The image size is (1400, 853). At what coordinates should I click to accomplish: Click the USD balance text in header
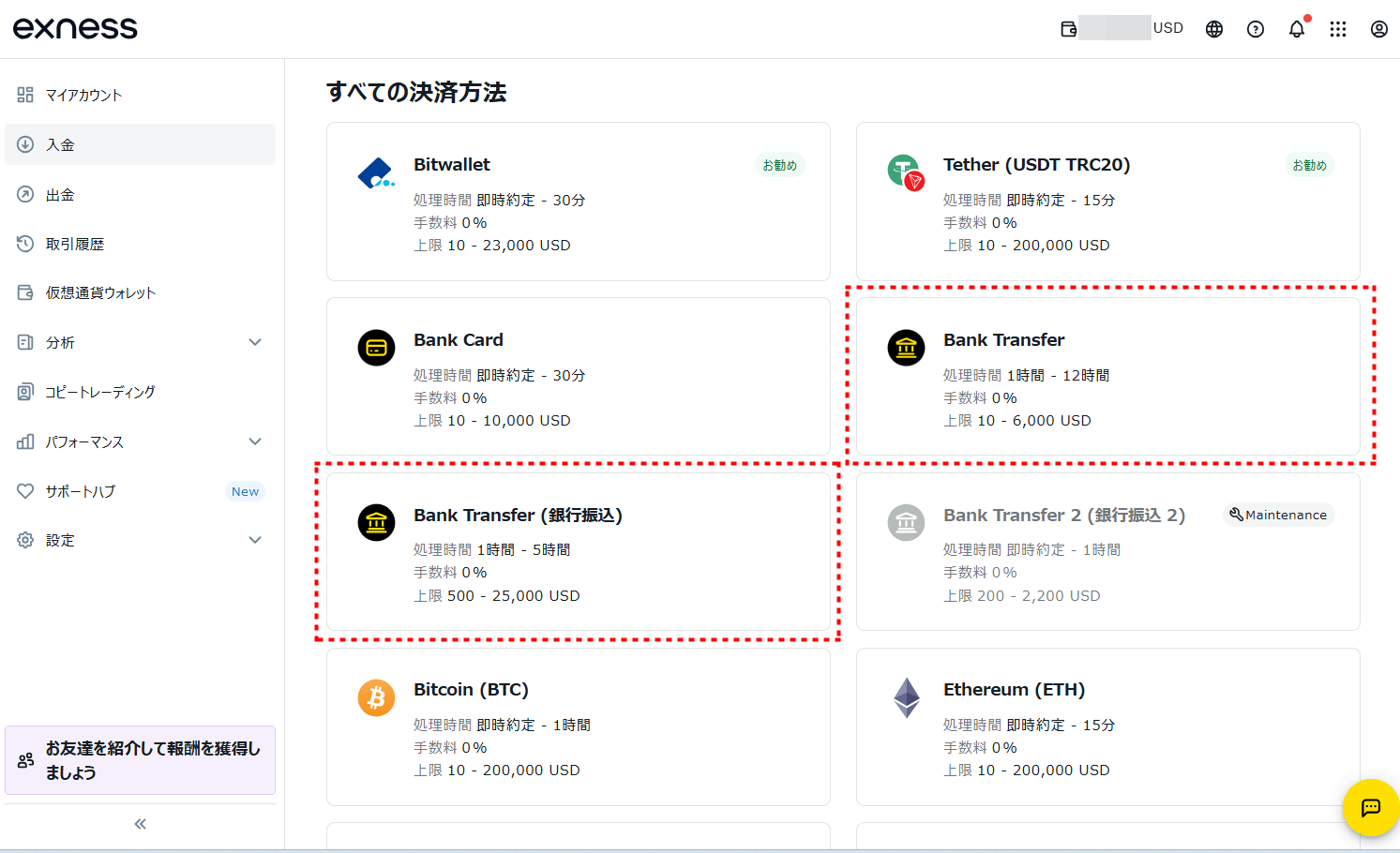point(1168,28)
